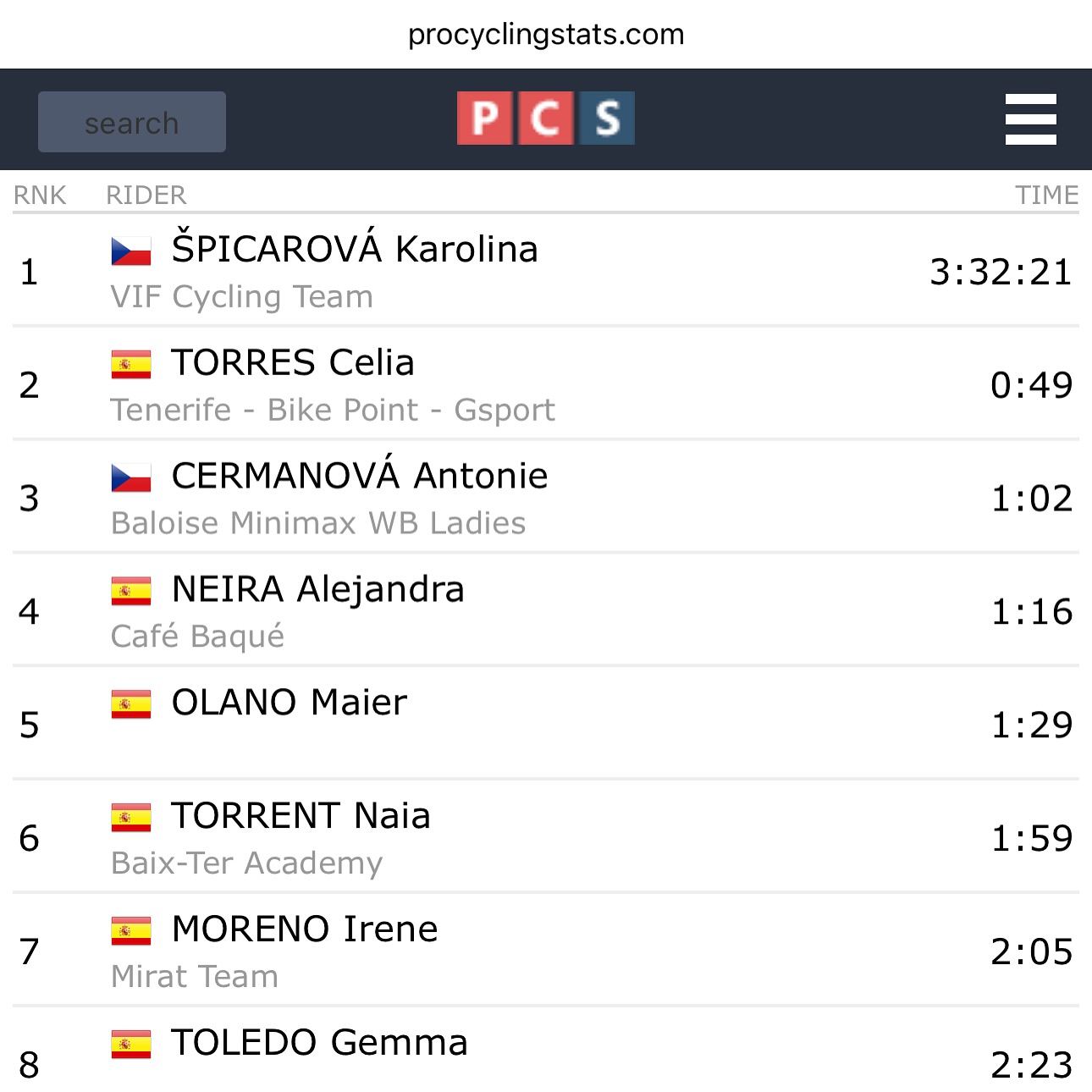Viewport: 1092px width, 1092px height.
Task: Open VIF Cycling Team page
Action: 242,297
